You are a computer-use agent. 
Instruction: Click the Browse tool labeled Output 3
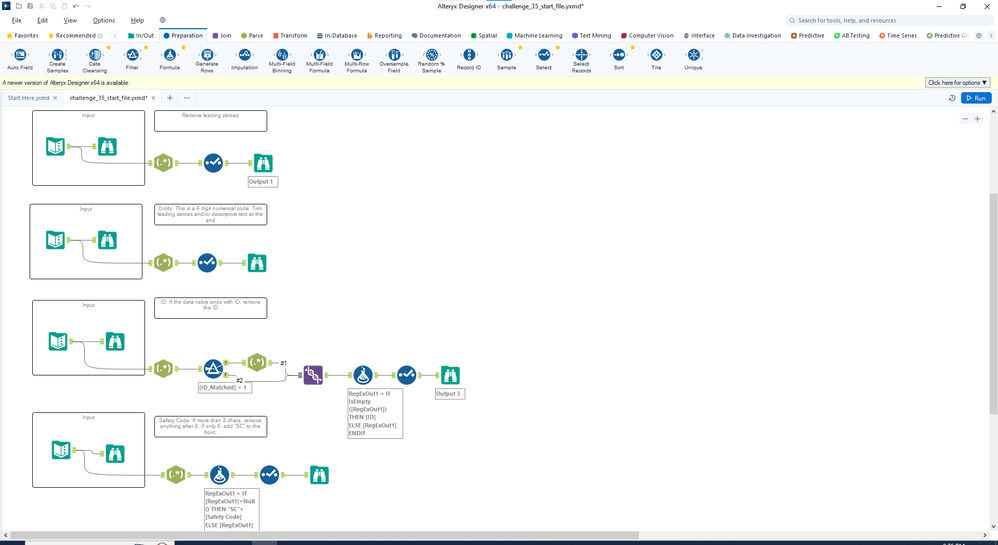click(x=450, y=375)
